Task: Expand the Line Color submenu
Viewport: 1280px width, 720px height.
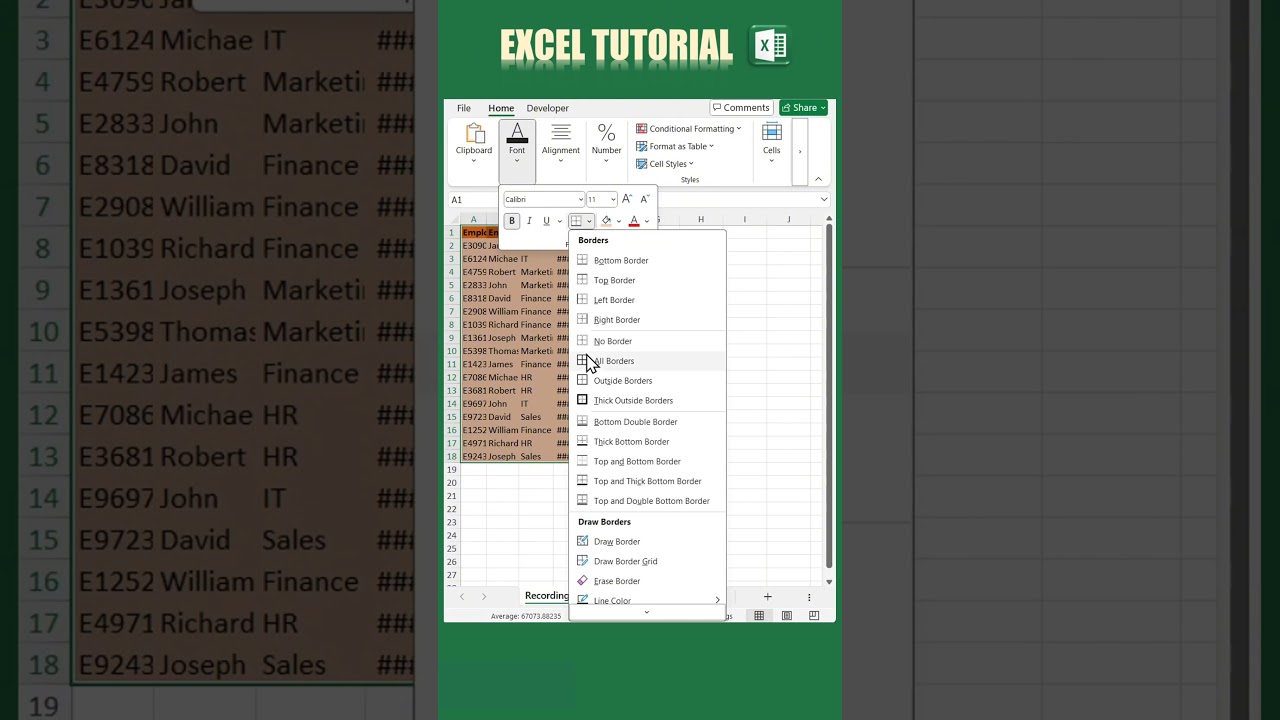Action: [647, 600]
